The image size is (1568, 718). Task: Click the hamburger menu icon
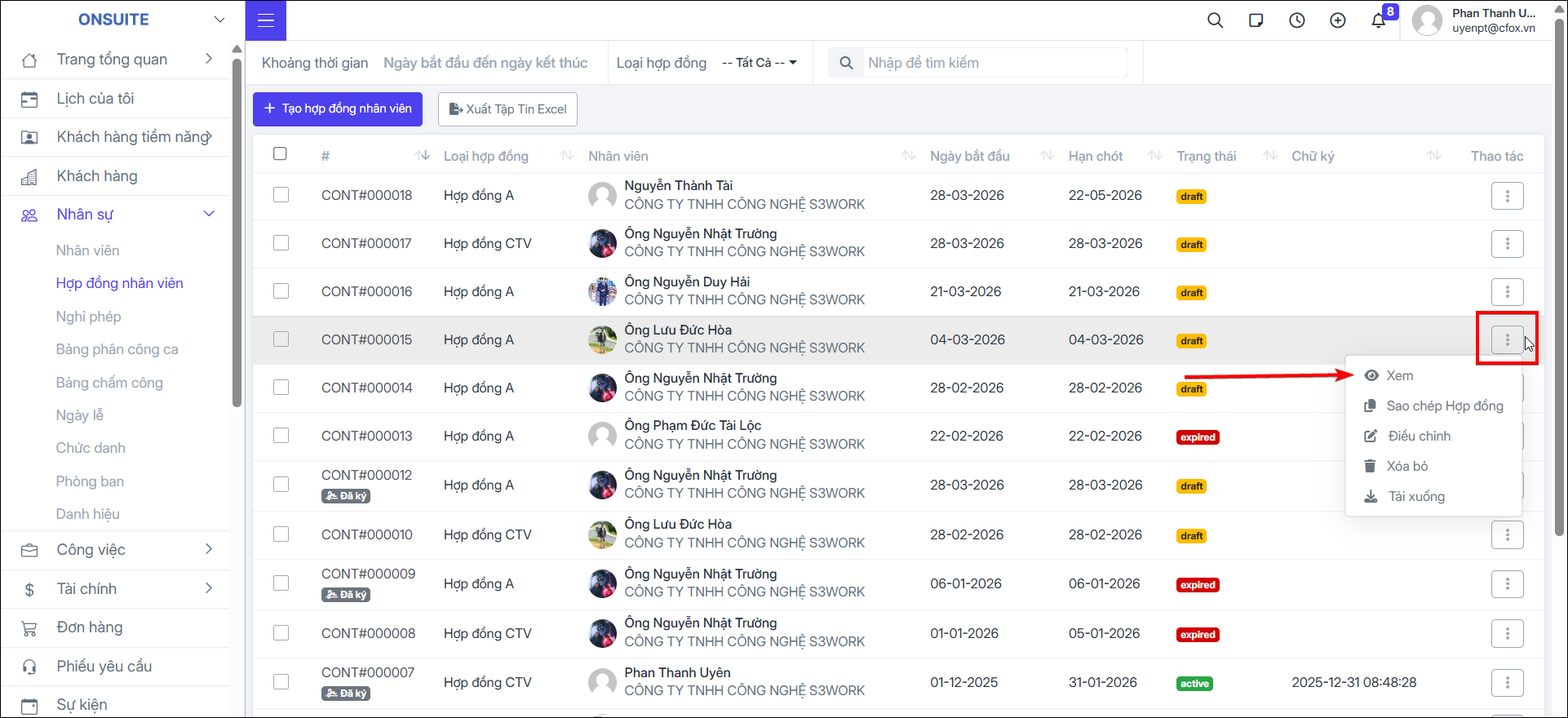tap(266, 20)
